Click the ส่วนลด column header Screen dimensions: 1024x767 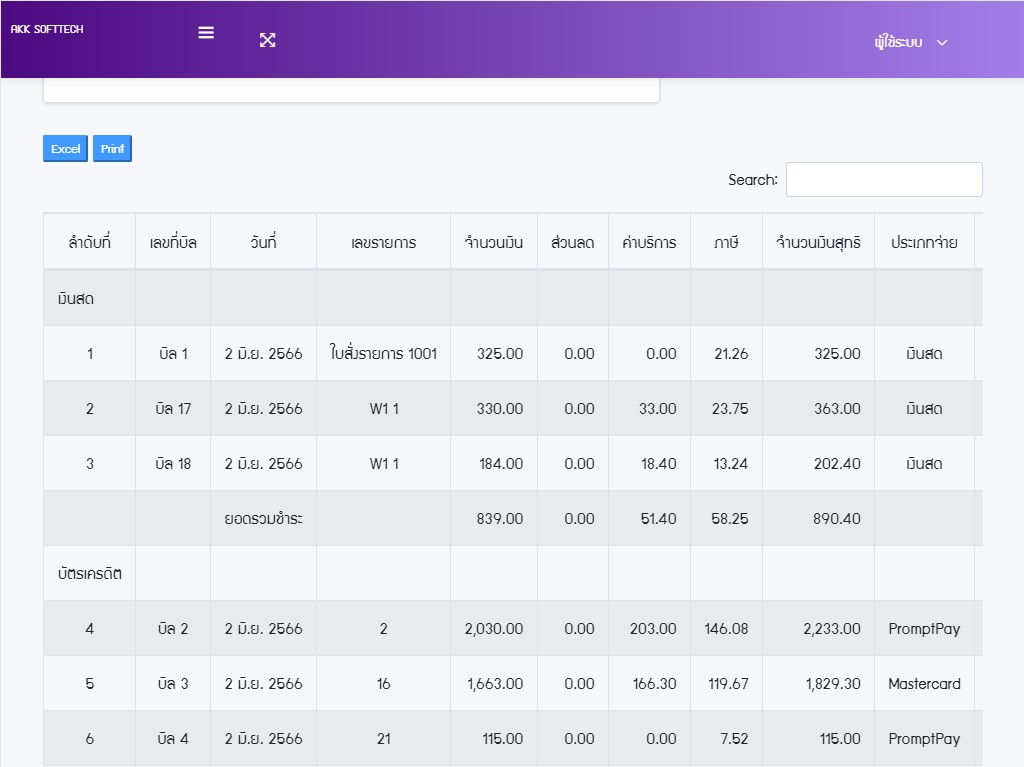tap(573, 242)
